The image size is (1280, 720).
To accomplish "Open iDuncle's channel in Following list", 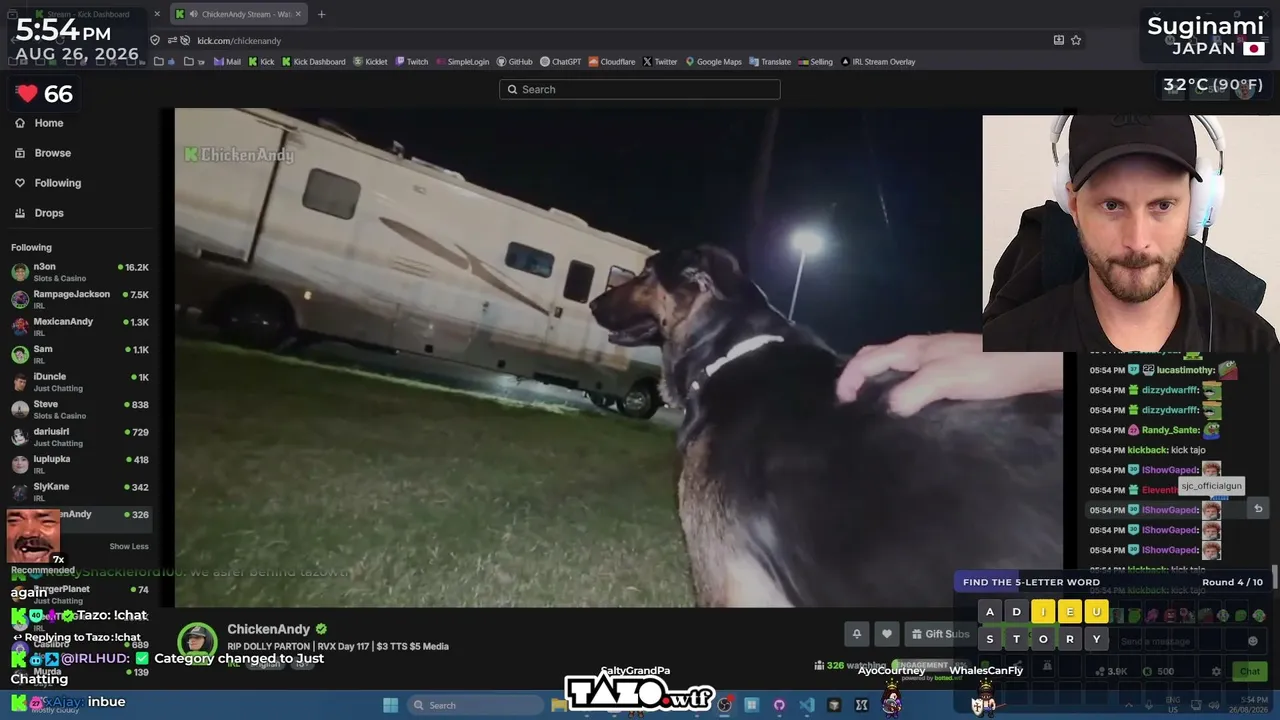I will pyautogui.click(x=80, y=381).
